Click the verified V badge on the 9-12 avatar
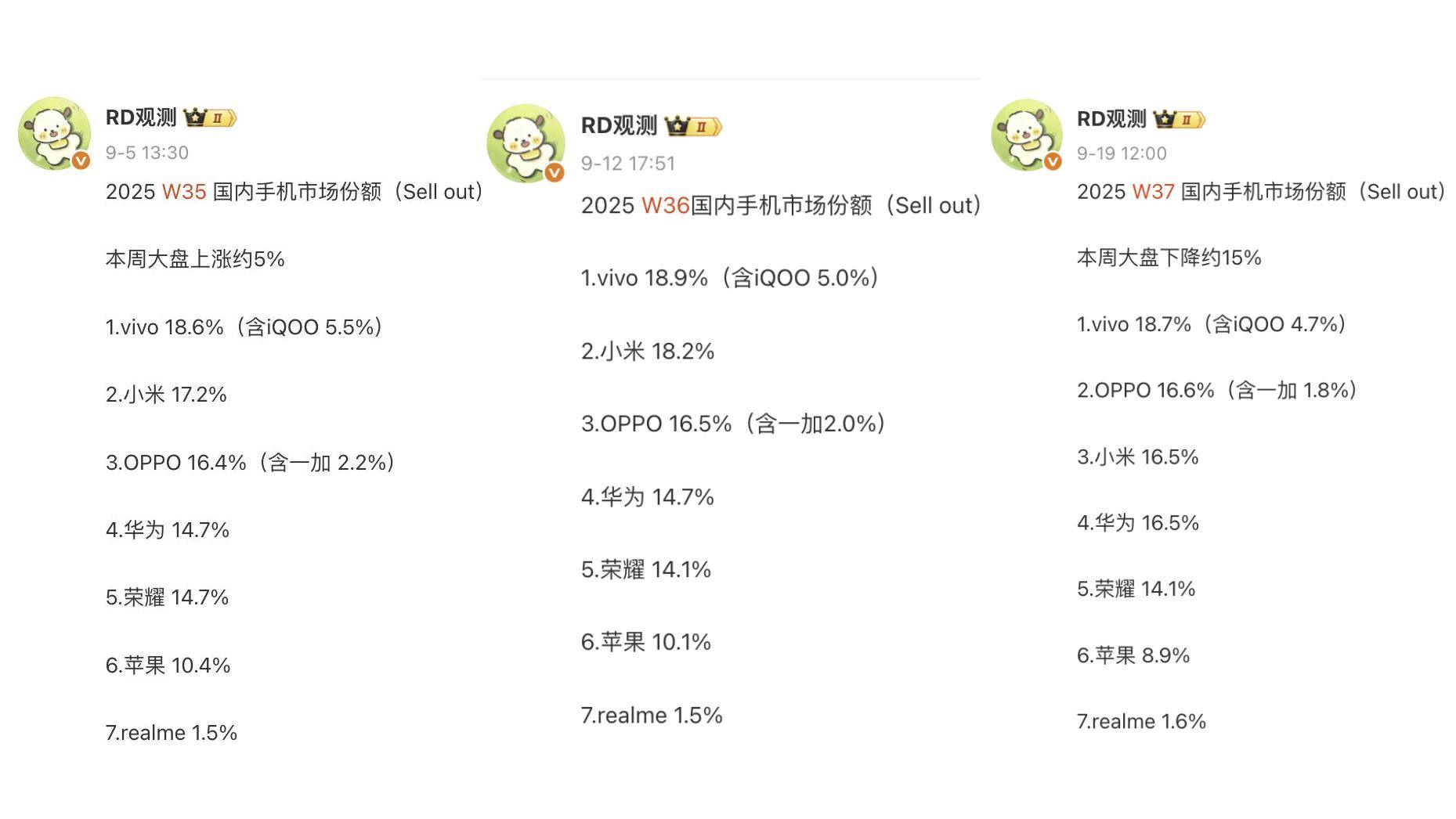The width and height of the screenshot is (1456, 819). tap(555, 172)
